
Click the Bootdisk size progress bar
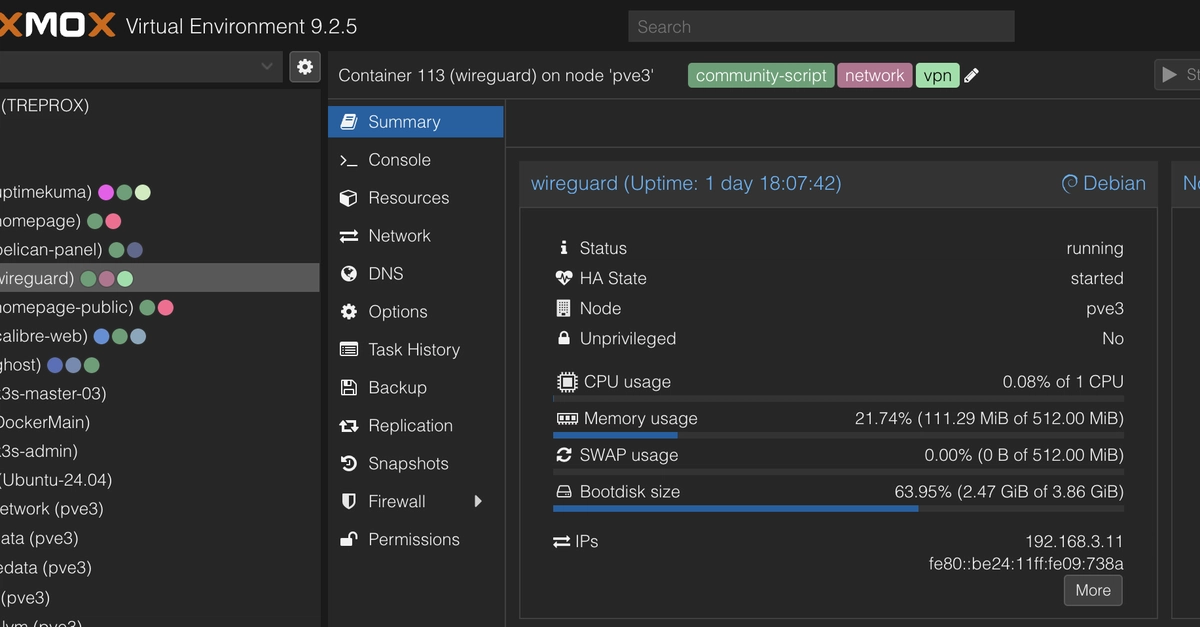click(838, 508)
